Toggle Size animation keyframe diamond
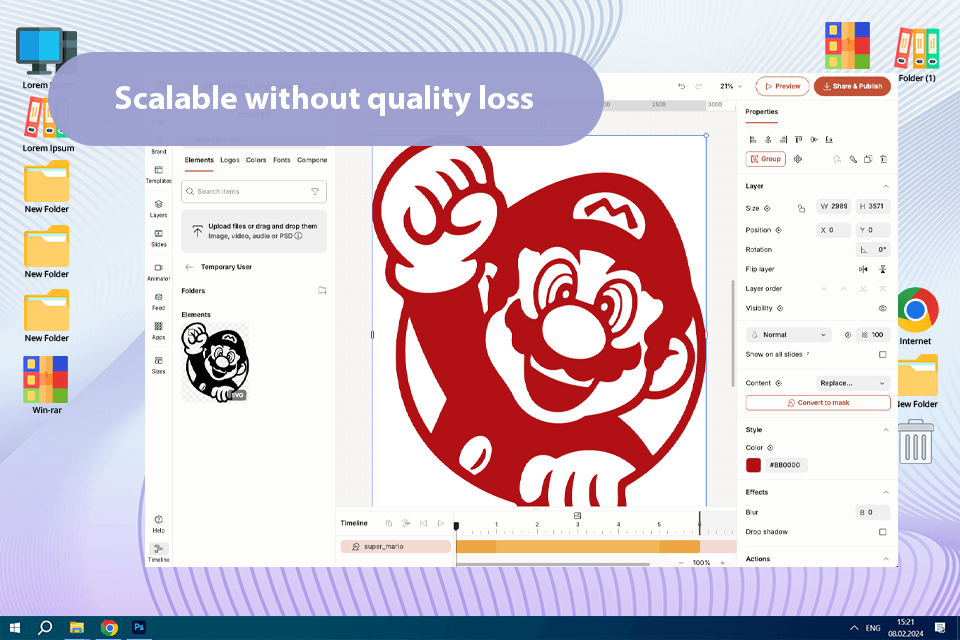The width and height of the screenshot is (960, 640). tap(767, 208)
